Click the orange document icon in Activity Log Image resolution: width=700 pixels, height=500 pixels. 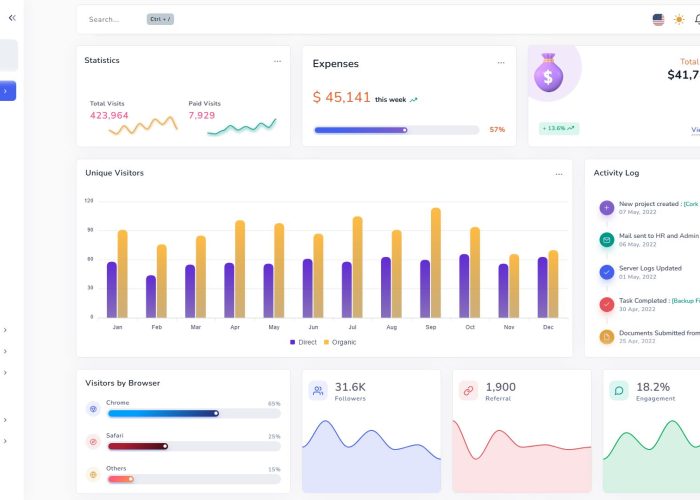(x=606, y=337)
